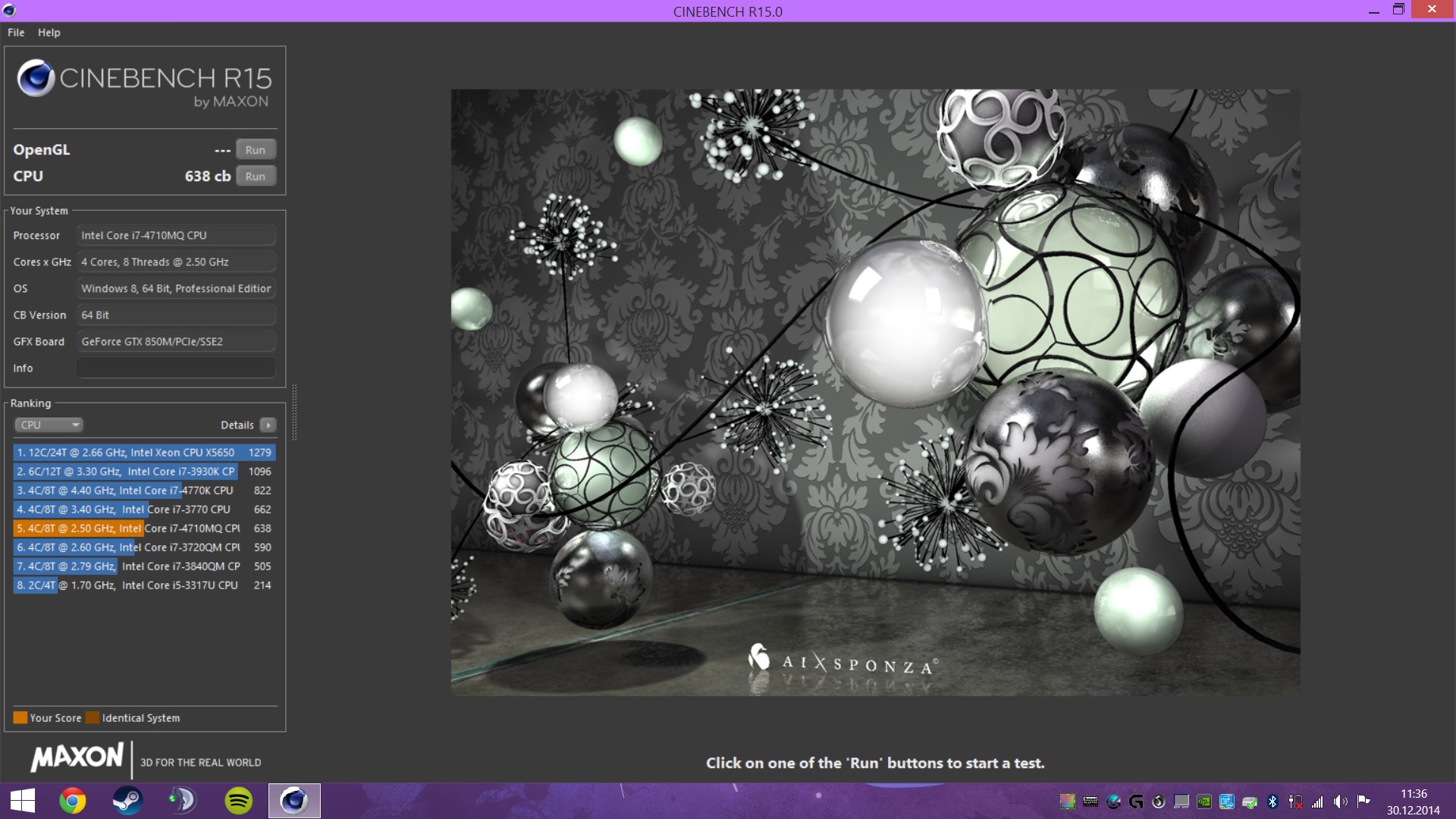Select the Intel Xeon X5650 ranking entry
The image size is (1456, 819).
[x=144, y=452]
